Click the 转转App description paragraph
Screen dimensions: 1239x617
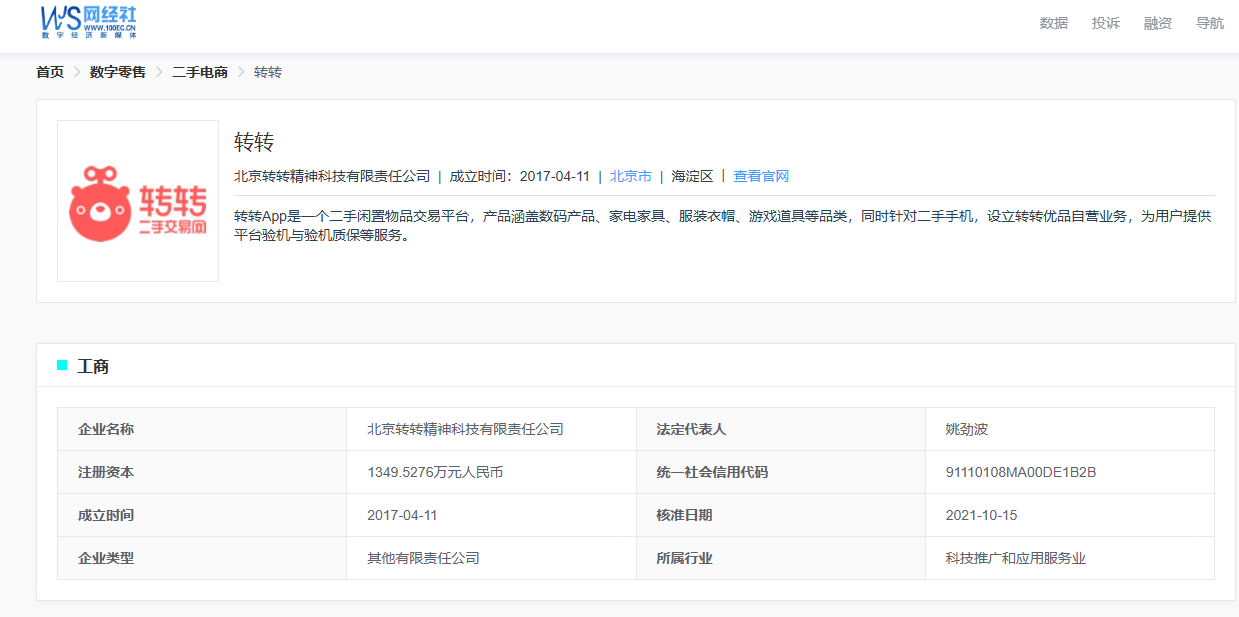coord(723,226)
